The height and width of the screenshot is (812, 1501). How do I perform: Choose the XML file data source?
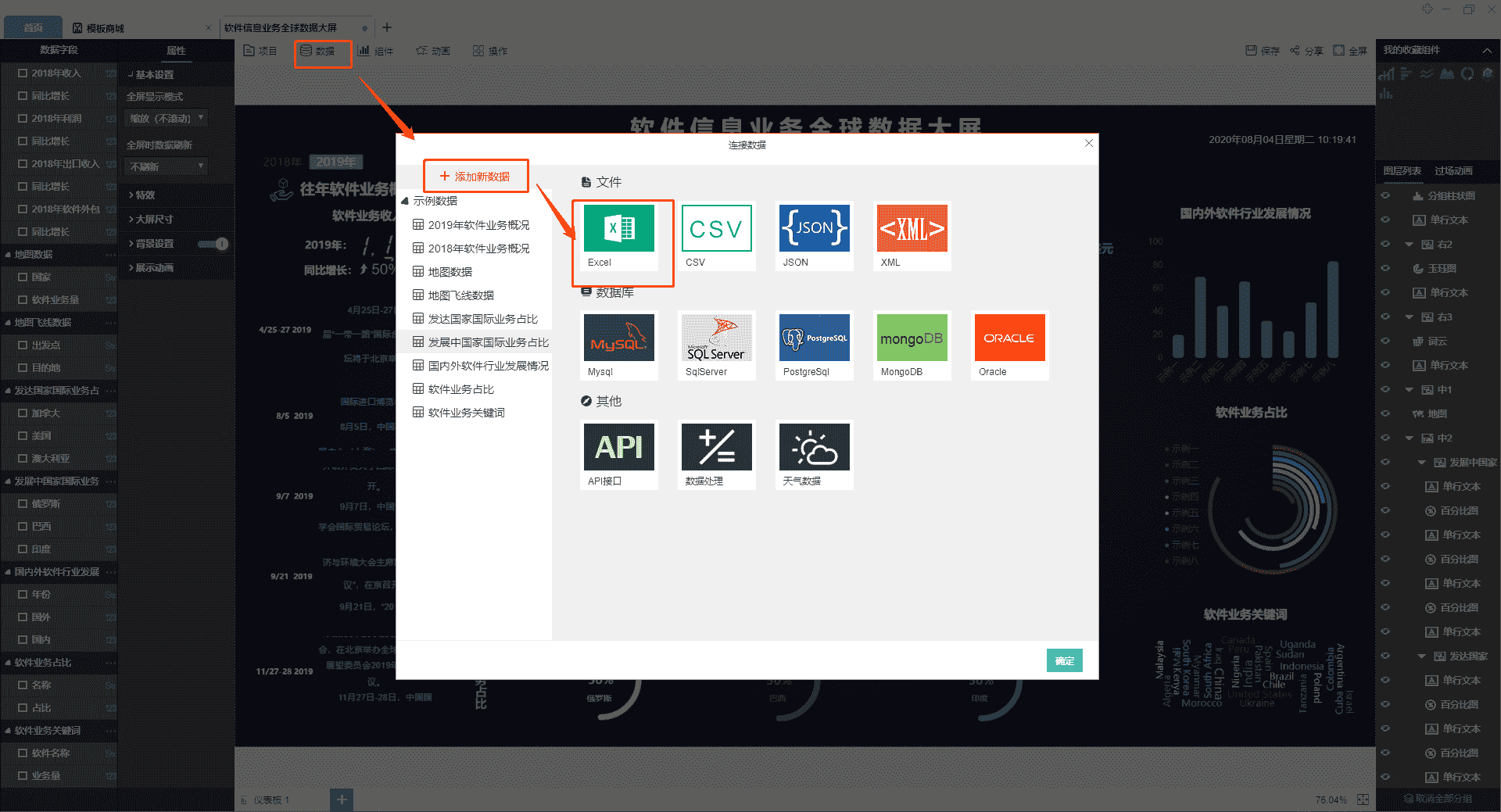click(x=912, y=236)
